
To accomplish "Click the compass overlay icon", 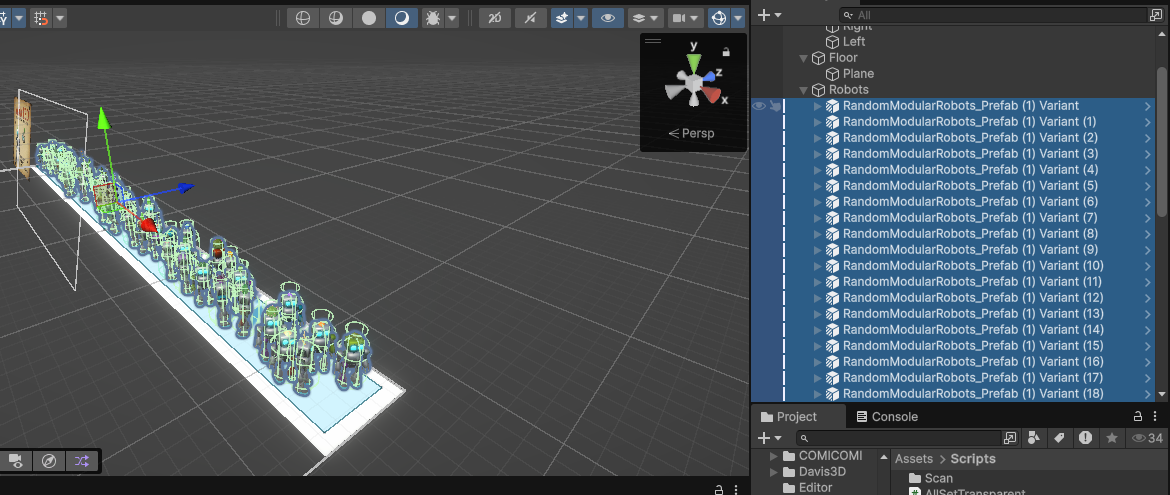I will tap(49, 461).
